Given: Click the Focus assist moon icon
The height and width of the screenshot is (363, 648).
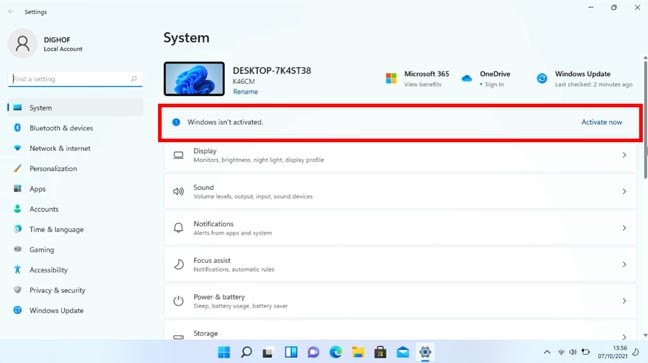Looking at the screenshot, I should tap(179, 264).
